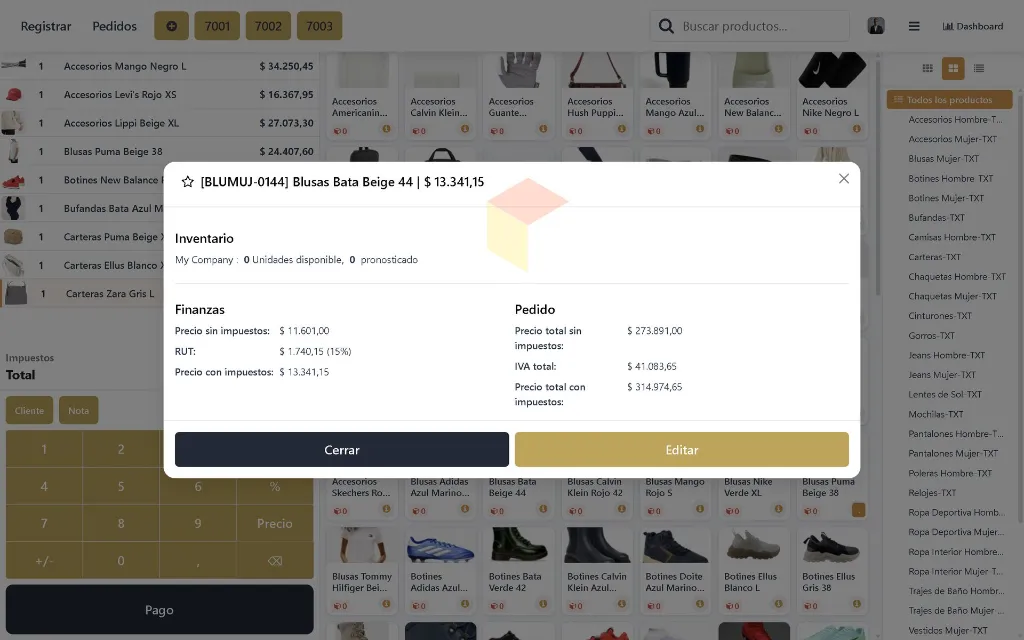The width and height of the screenshot is (1024, 640).
Task: Add Accesorios Guante... product card
Action: (x=519, y=95)
